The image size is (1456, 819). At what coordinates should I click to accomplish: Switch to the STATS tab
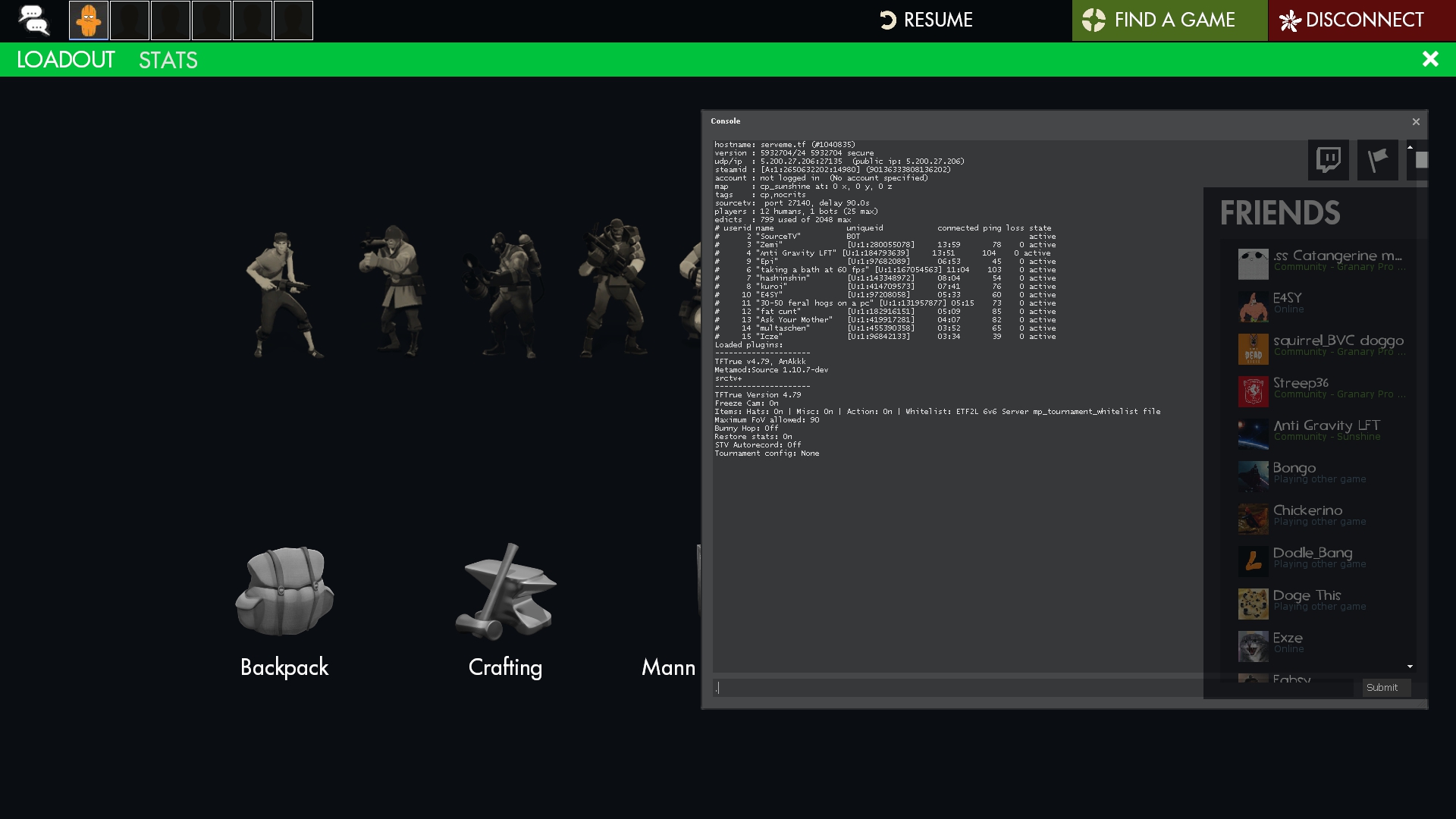tap(168, 60)
